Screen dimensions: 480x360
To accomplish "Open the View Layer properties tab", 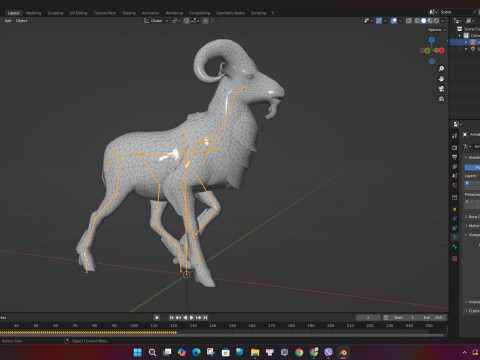I will (454, 166).
